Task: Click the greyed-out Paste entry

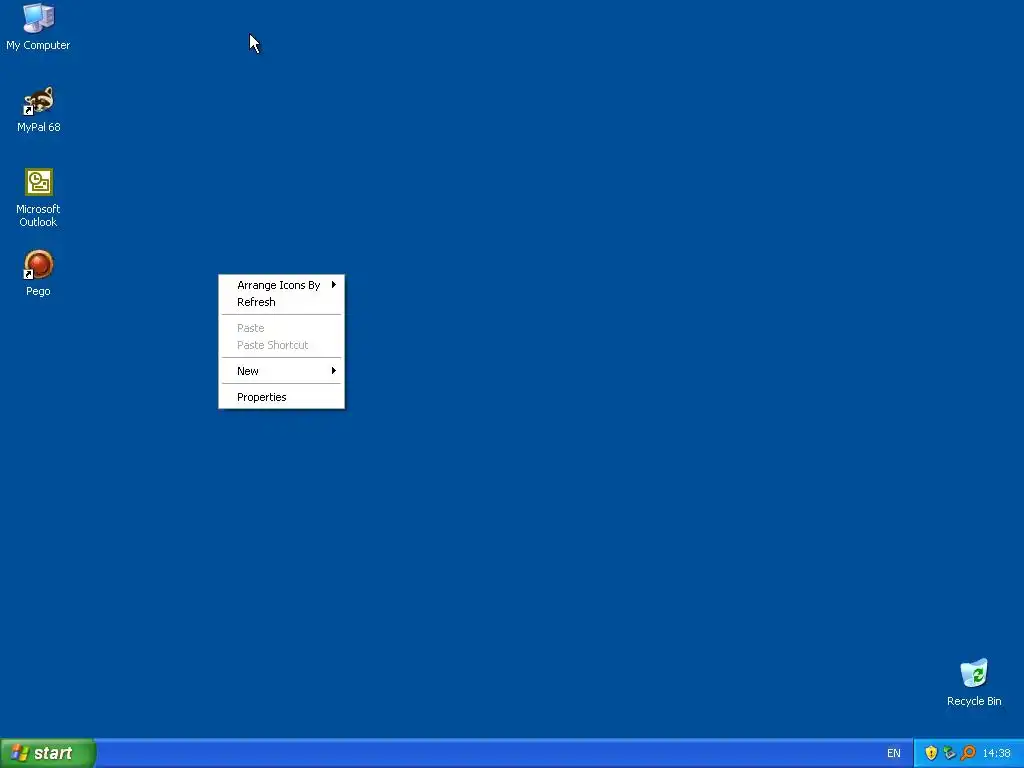Action: point(281,328)
